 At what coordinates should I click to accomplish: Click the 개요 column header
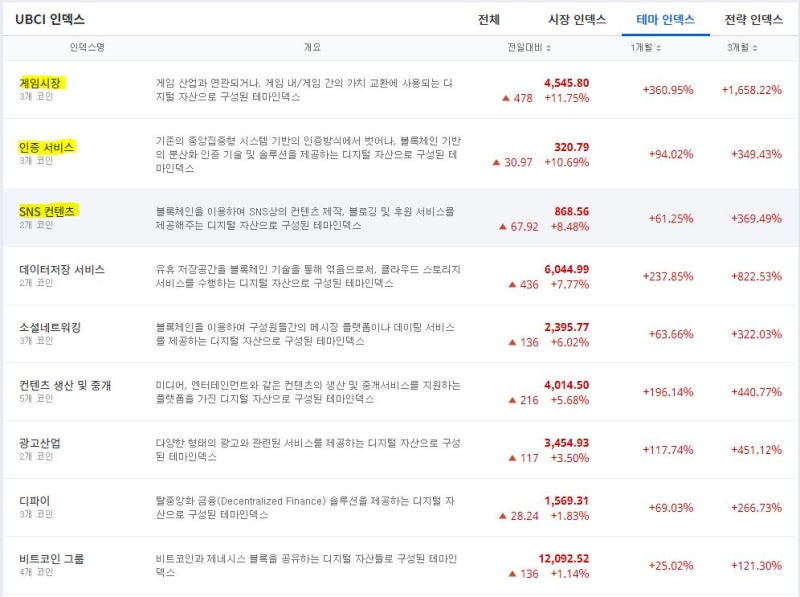coord(312,47)
